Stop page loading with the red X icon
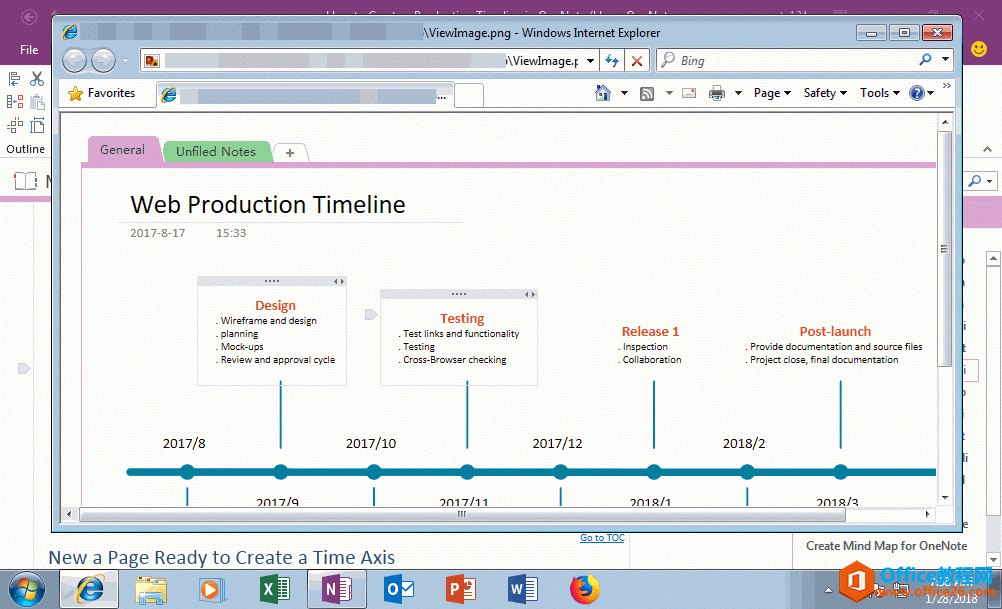Image resolution: width=1002 pixels, height=609 pixels. (x=637, y=60)
